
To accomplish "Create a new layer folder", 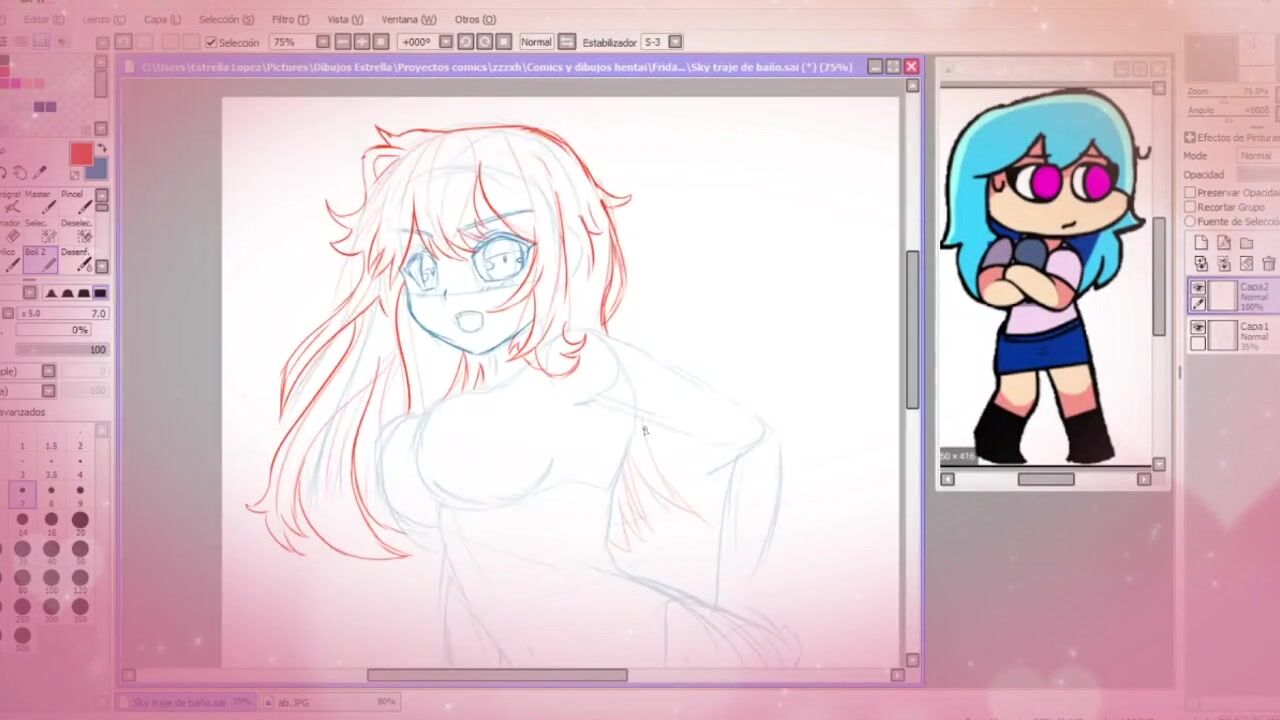I will (1246, 243).
